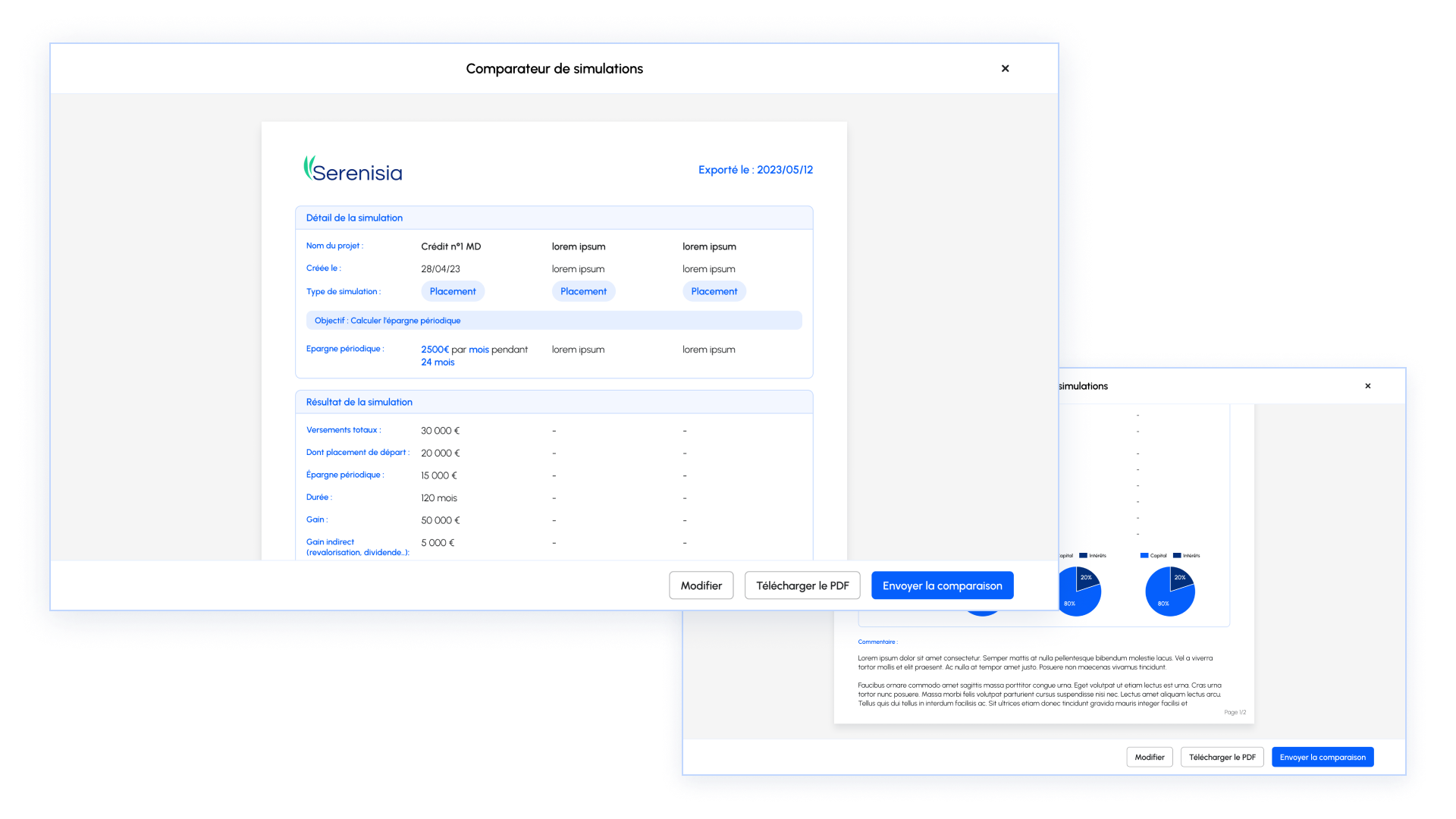Image resolution: width=1456 pixels, height=819 pixels.
Task: Select the third Placement tag
Action: coord(714,291)
